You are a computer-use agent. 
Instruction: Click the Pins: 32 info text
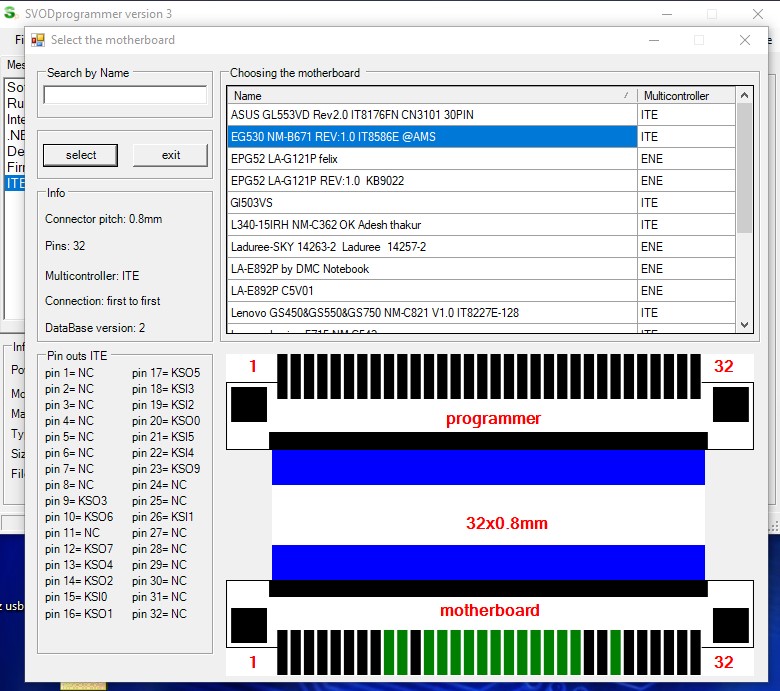pyautogui.click(x=65, y=246)
